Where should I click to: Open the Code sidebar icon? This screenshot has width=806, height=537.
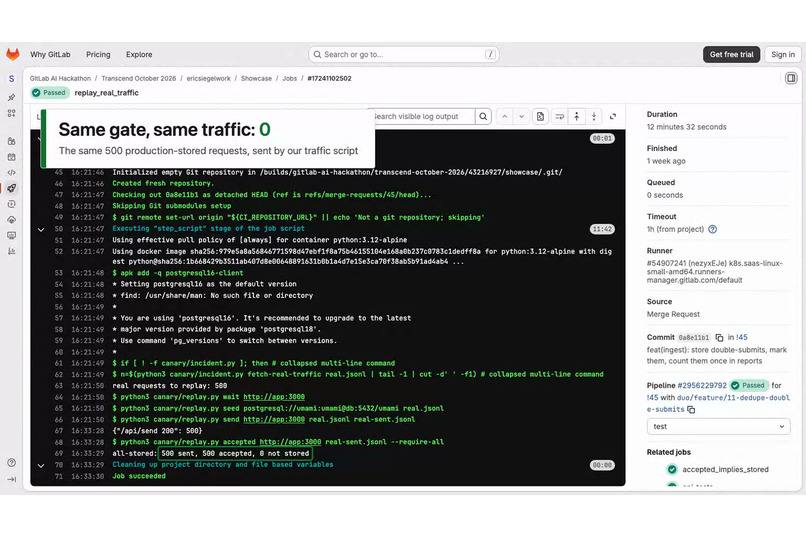click(x=11, y=172)
